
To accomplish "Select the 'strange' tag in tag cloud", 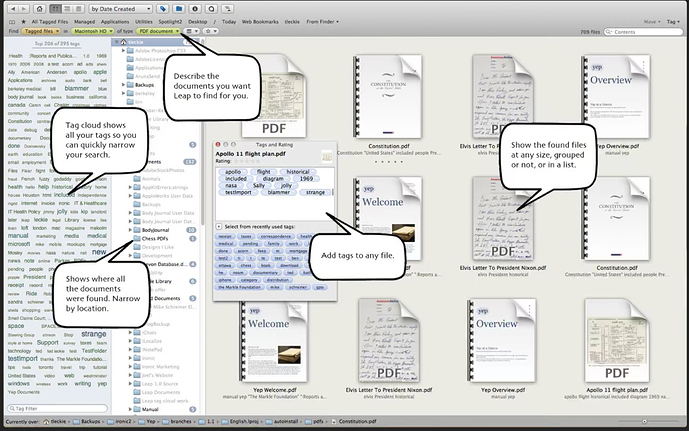I will pyautogui.click(x=94, y=334).
